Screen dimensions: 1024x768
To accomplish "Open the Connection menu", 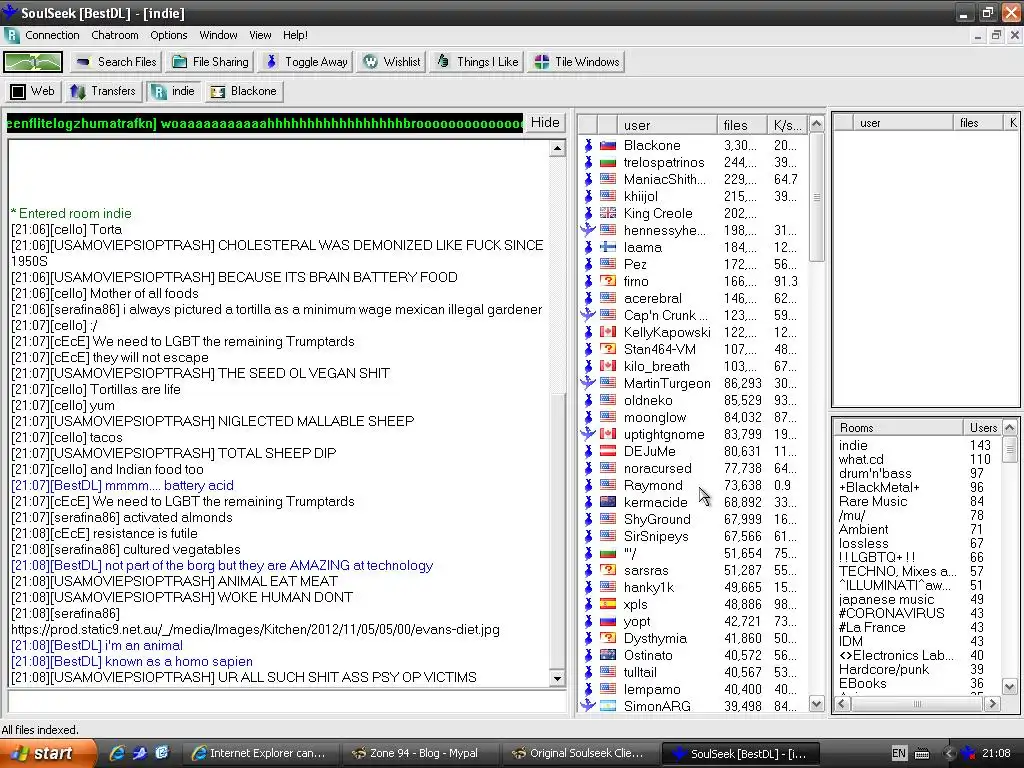I will (x=52, y=35).
